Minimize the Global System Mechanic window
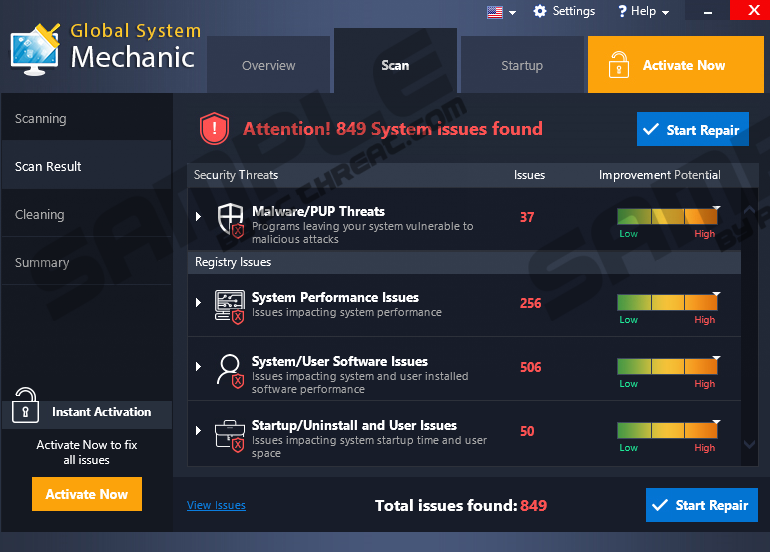The width and height of the screenshot is (770, 552). coord(708,10)
